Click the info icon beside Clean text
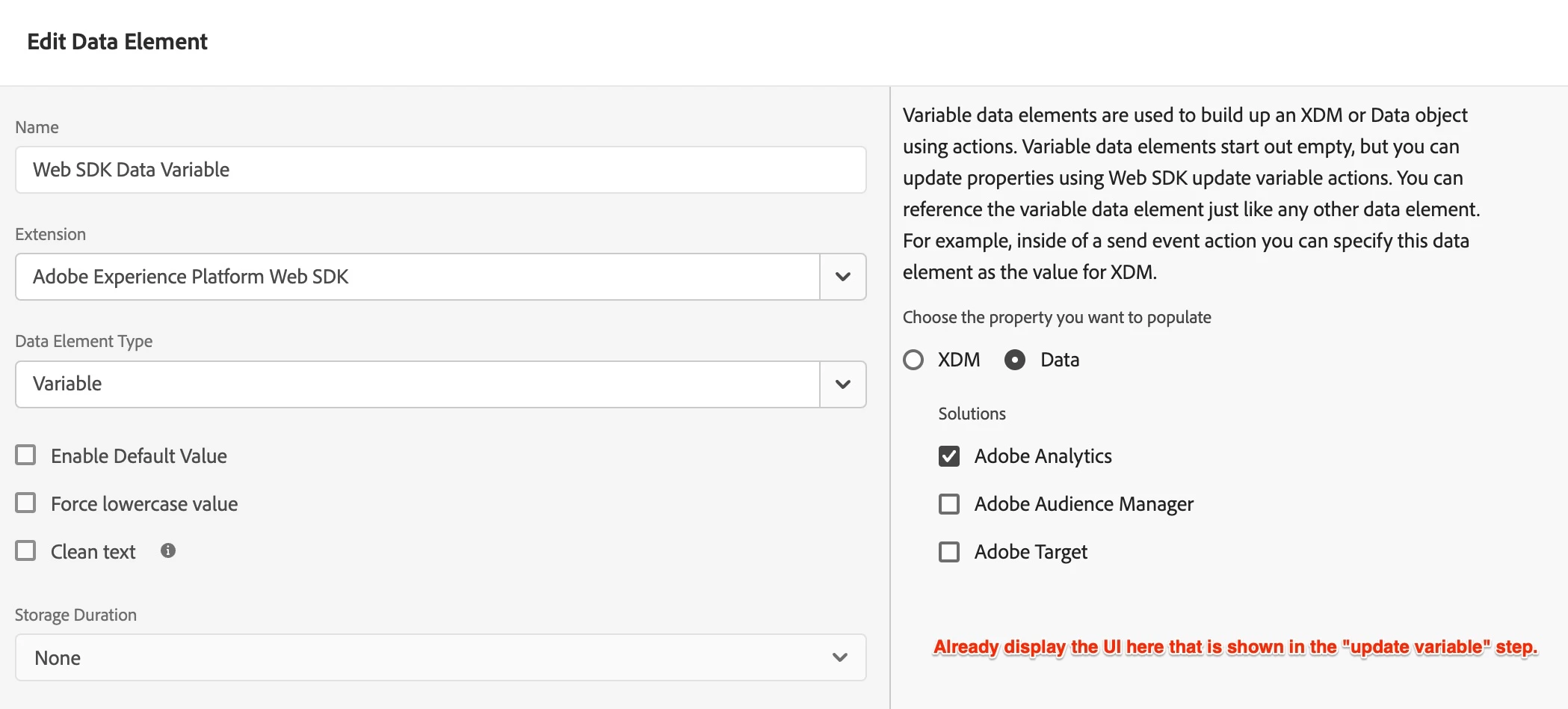 [x=168, y=551]
